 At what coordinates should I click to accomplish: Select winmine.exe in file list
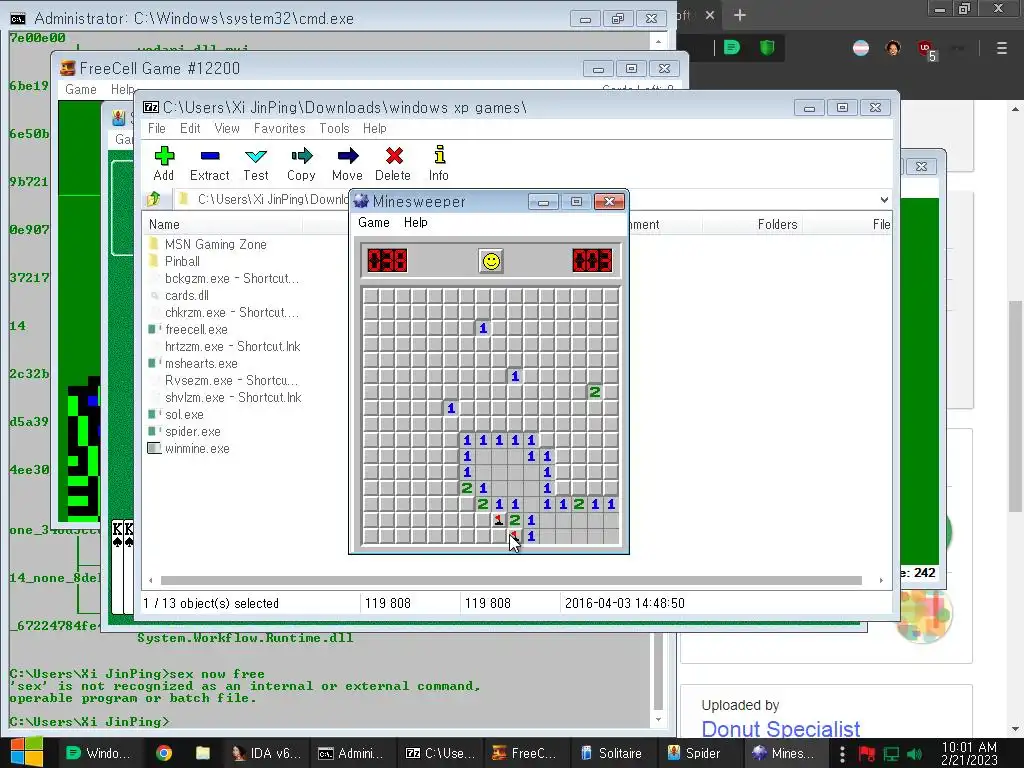197,449
